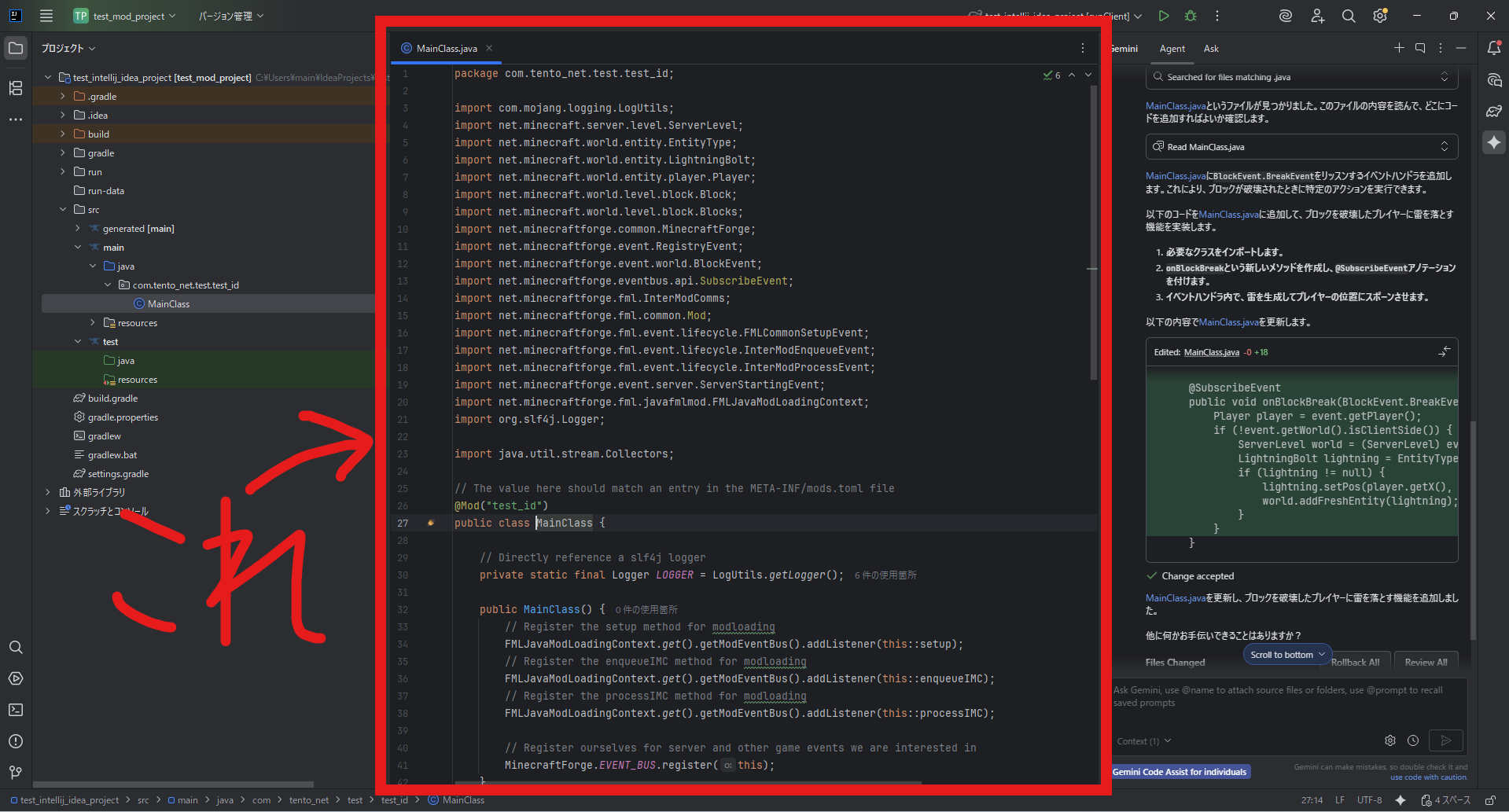Open the Git version control tool window
The height and width of the screenshot is (812, 1509).
(x=16, y=773)
